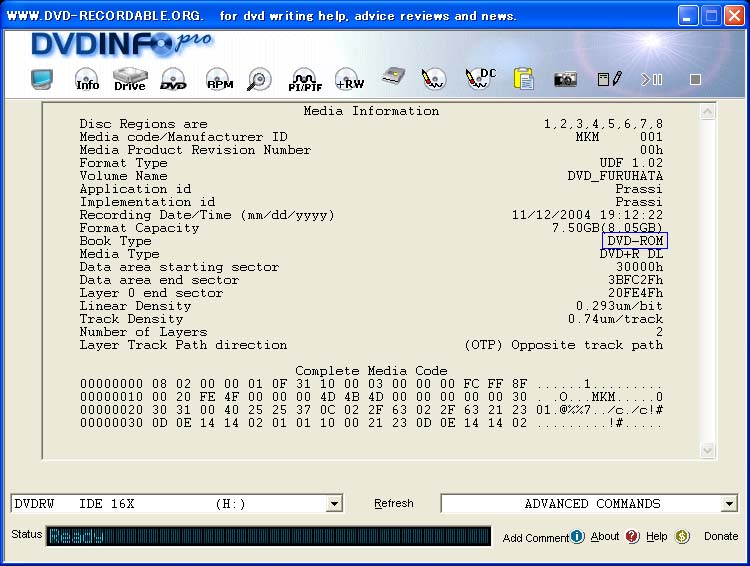
Task: Click the 20FE4Fh layer 0 end value
Action: (636, 293)
